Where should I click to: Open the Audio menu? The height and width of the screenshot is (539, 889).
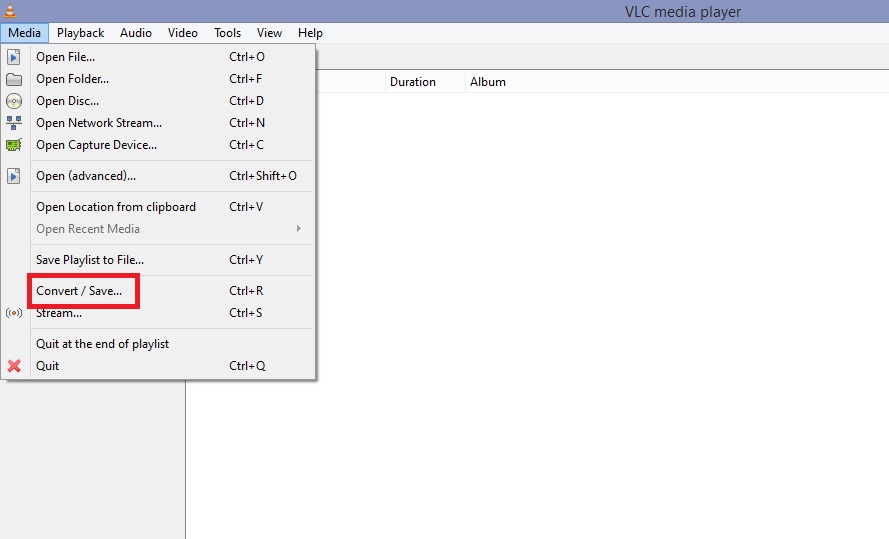[136, 33]
